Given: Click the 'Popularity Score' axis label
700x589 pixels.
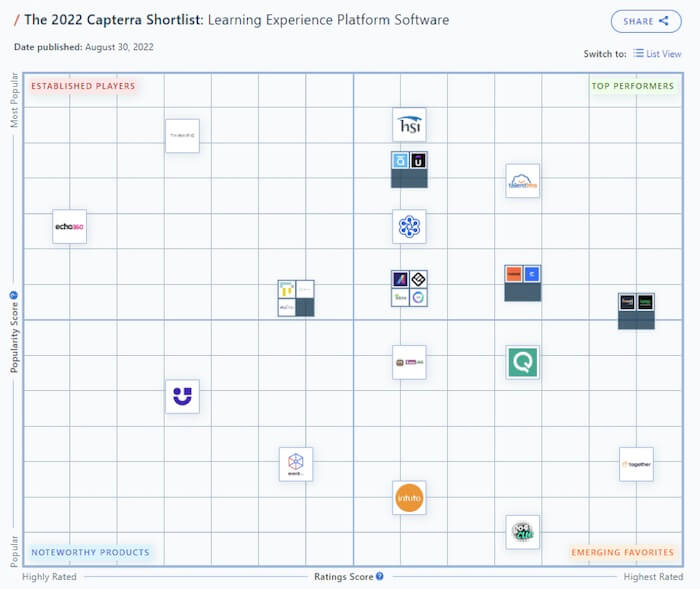Looking at the screenshot, I should coord(14,338).
